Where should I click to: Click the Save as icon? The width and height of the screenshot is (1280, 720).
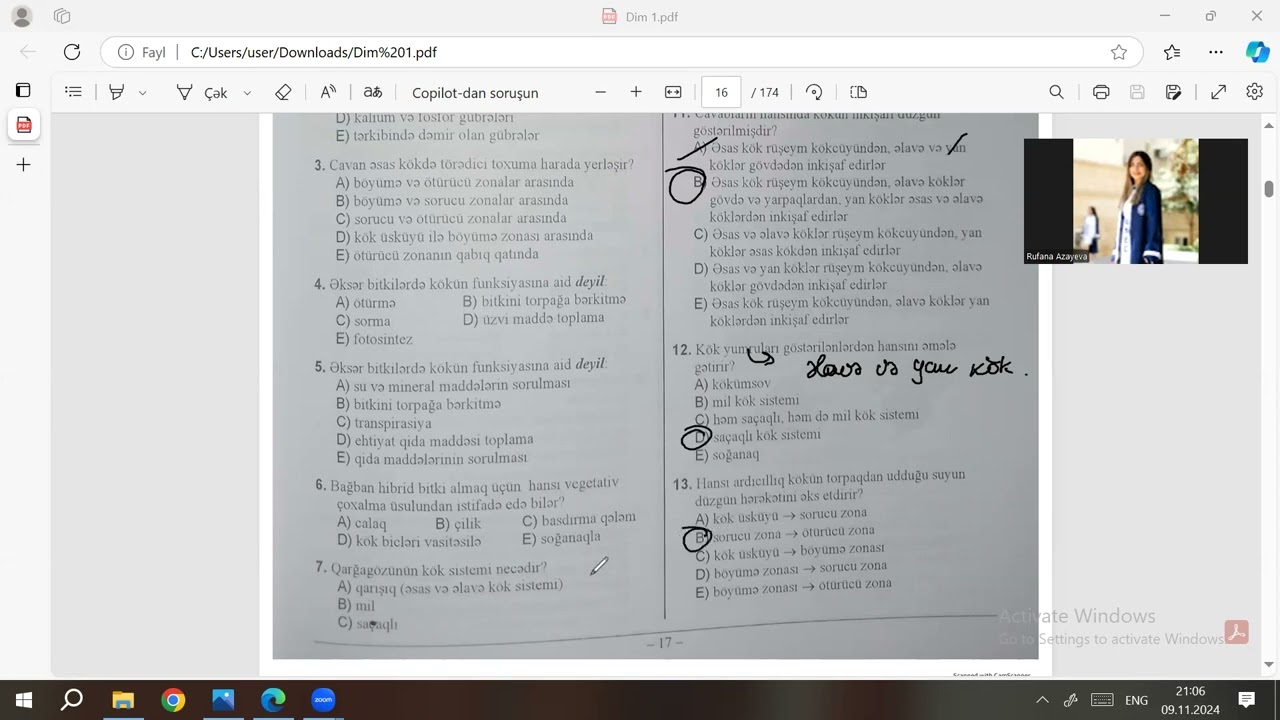[x=1173, y=92]
